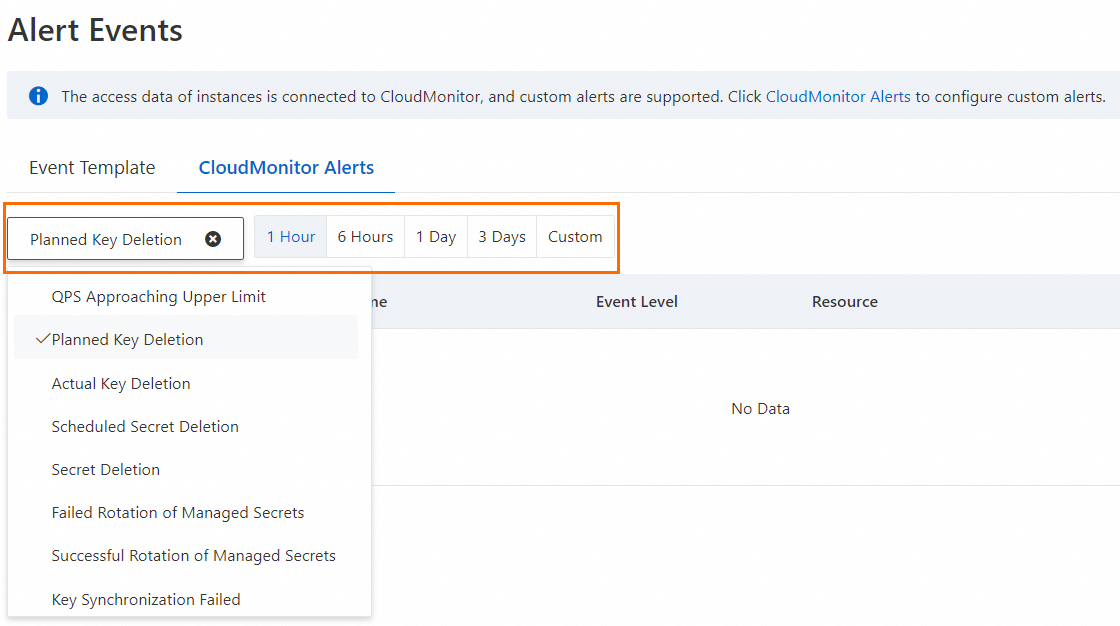This screenshot has width=1120, height=626.
Task: Select Scheduled Secret Deletion option
Action: (x=186, y=427)
